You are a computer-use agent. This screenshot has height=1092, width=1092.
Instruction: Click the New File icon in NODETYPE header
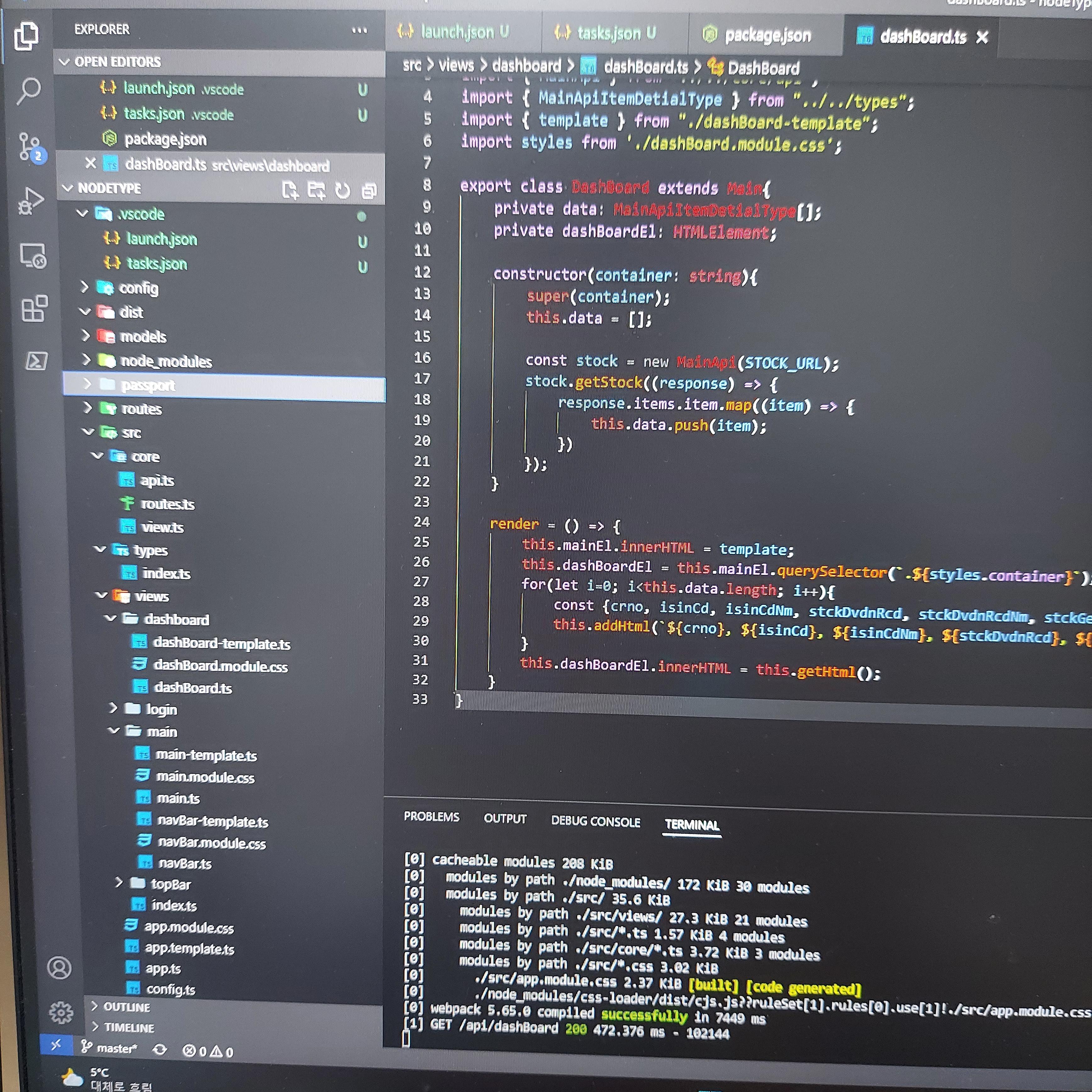pyautogui.click(x=290, y=190)
